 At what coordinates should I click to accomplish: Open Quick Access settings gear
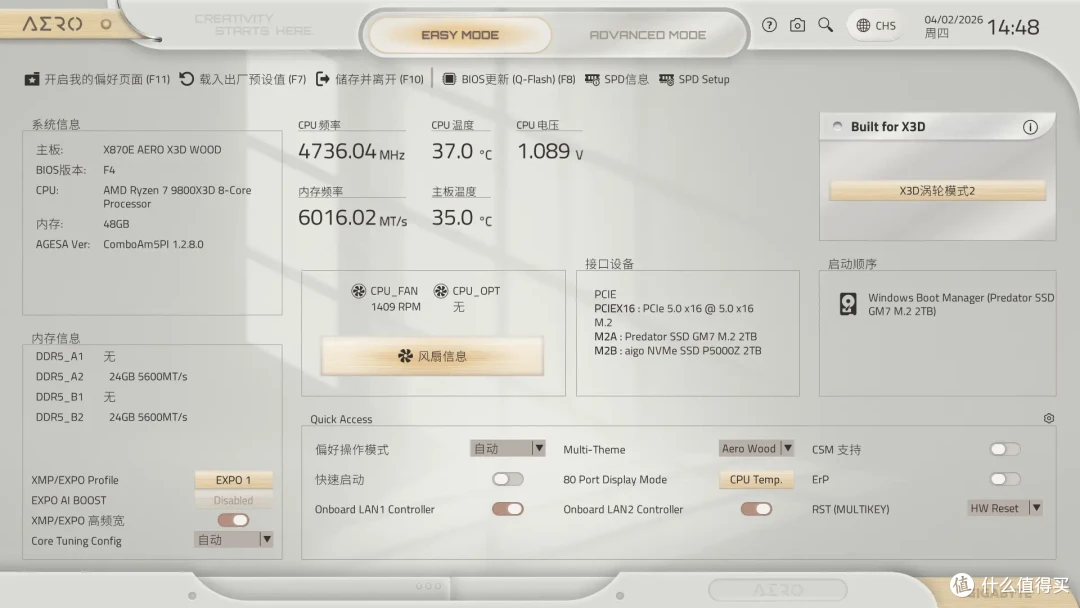(x=1048, y=418)
